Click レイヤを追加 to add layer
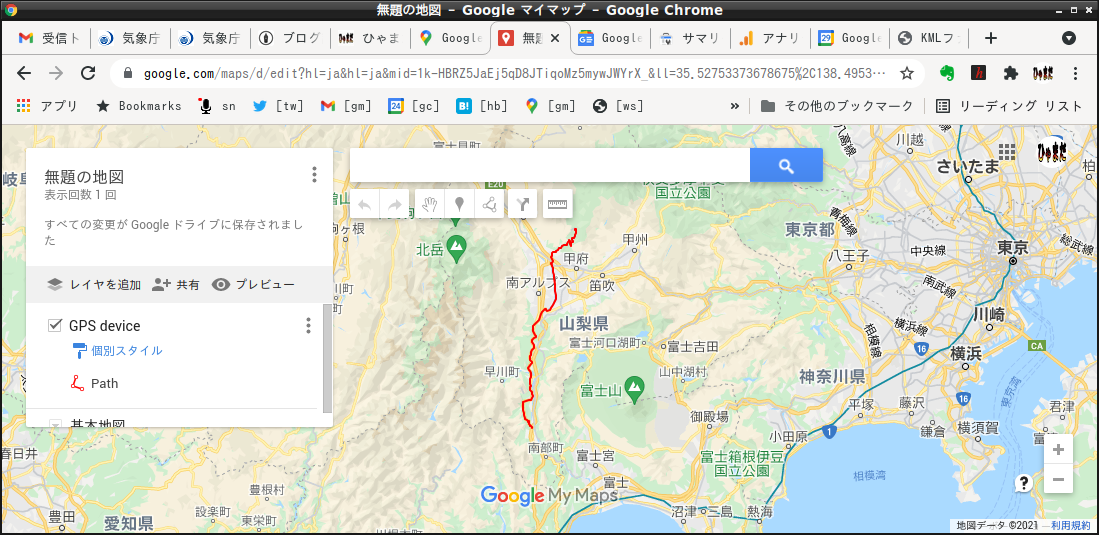Image resolution: width=1099 pixels, height=535 pixels. click(93, 285)
